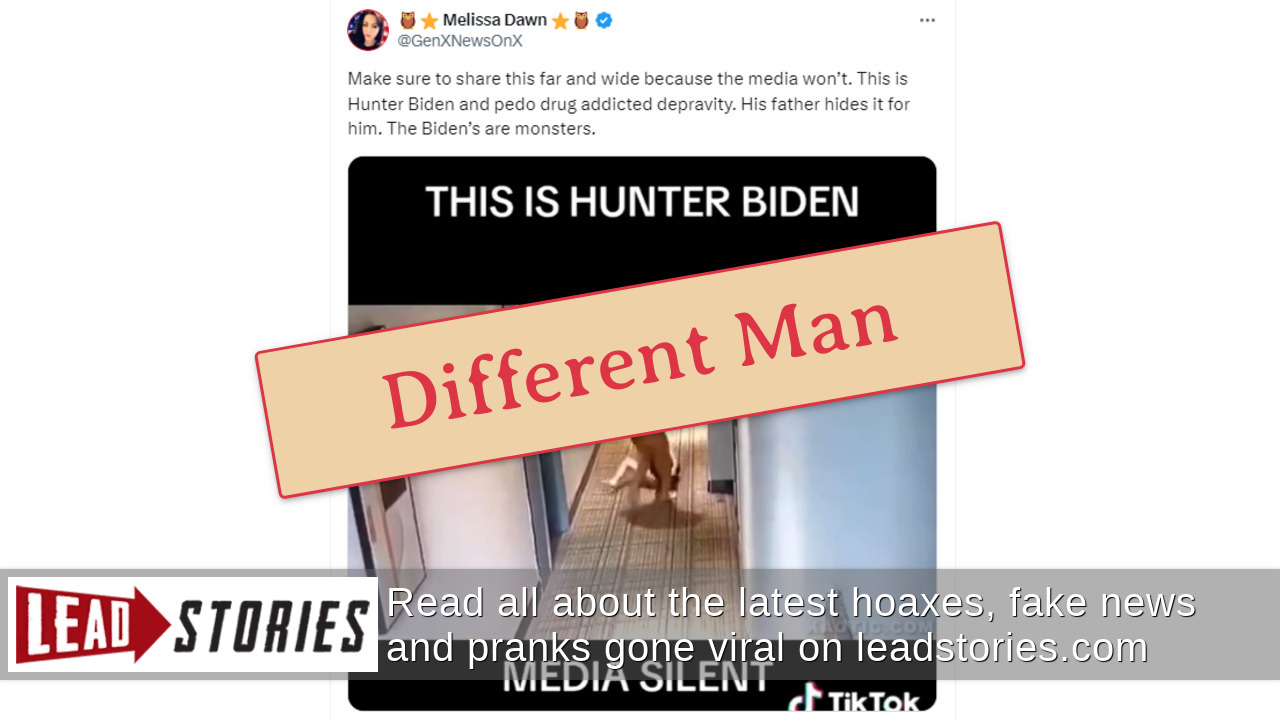
Task: Click the blue verified checkmark badge
Action: [604, 20]
